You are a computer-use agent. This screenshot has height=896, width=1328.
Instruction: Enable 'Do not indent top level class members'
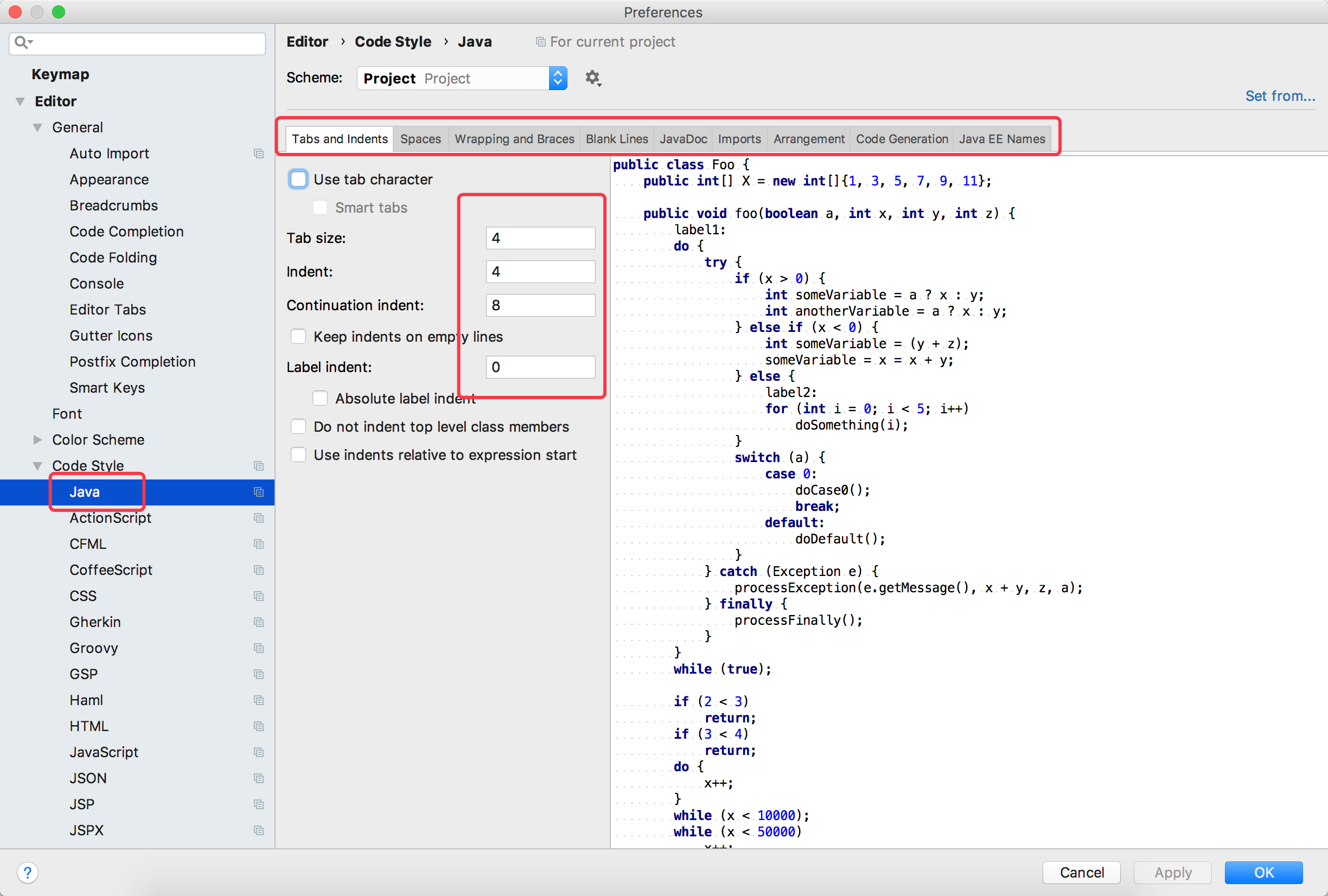pyautogui.click(x=298, y=426)
